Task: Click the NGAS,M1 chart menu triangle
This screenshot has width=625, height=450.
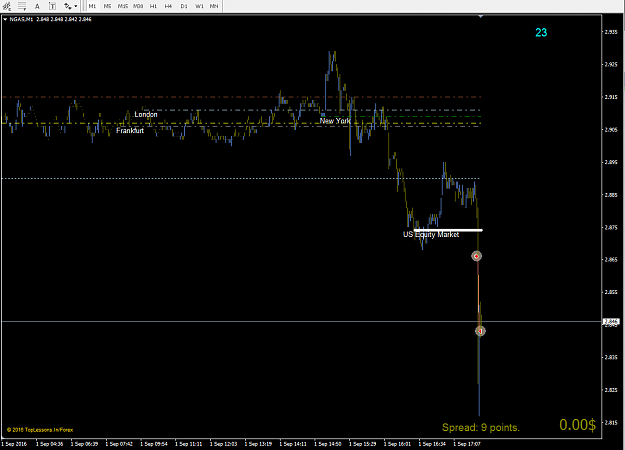Action: (5, 19)
